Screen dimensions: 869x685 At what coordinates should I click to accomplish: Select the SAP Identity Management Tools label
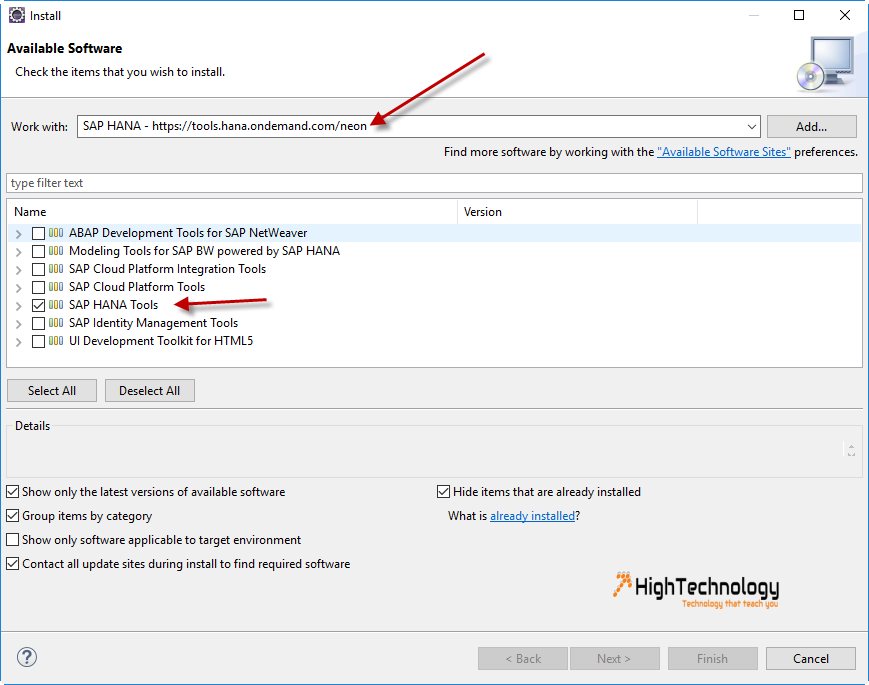pyautogui.click(x=153, y=323)
